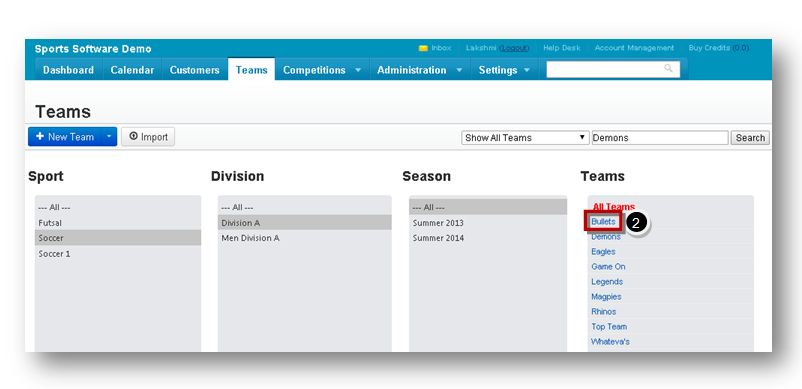The width and height of the screenshot is (802, 389).
Task: Click the yellow Inbox envelope icon
Action: tap(423, 48)
